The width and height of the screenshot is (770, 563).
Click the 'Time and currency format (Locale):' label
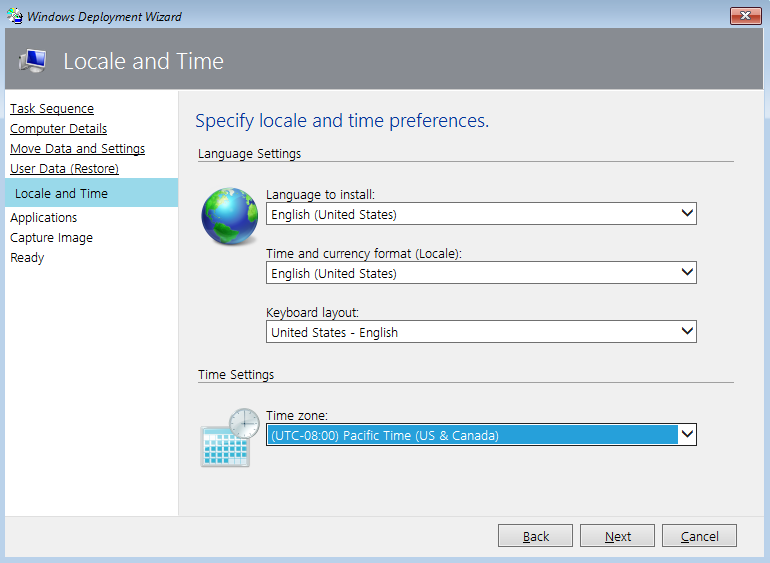[364, 254]
